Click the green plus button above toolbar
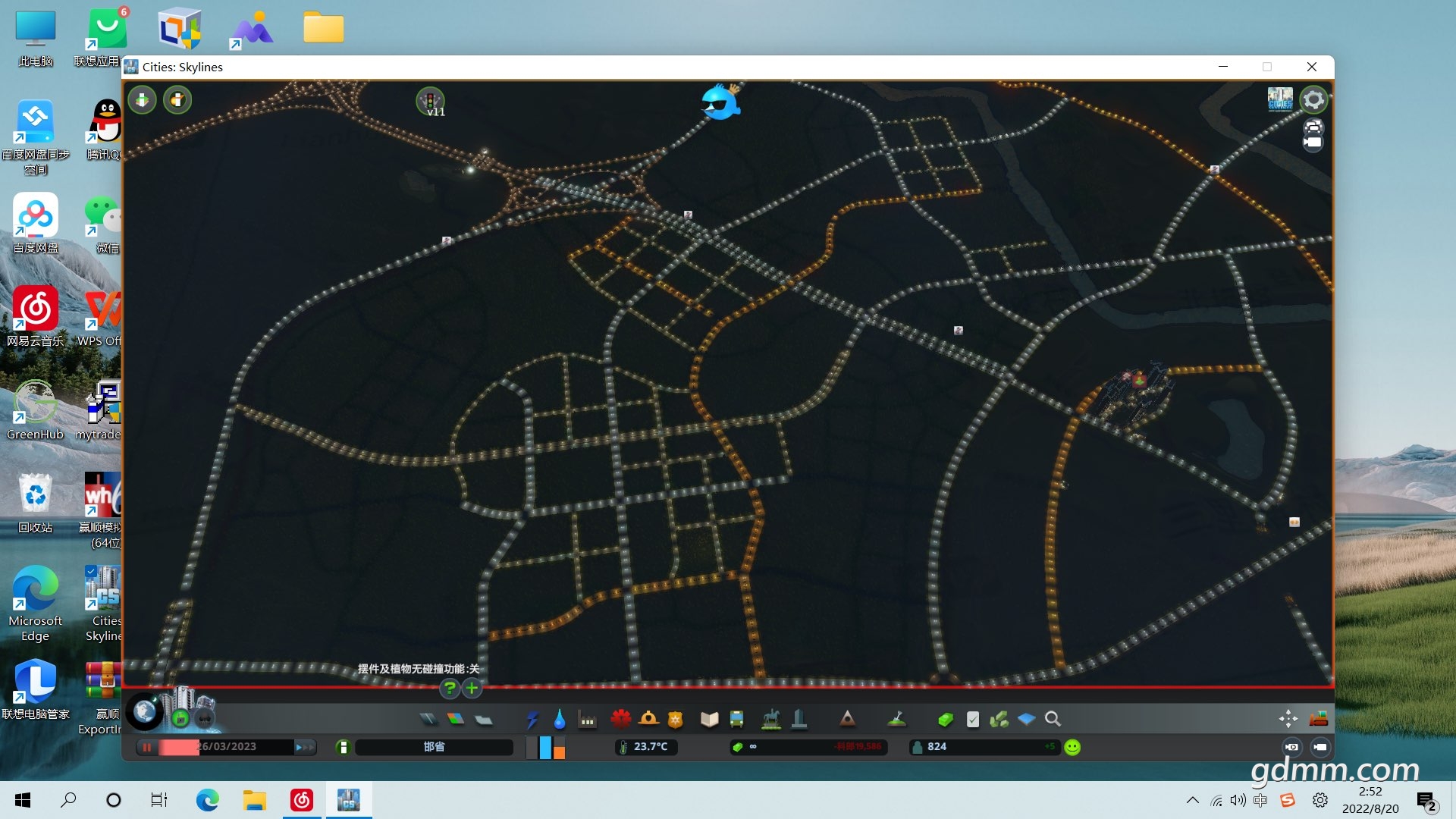The width and height of the screenshot is (1456, 819). 472,689
